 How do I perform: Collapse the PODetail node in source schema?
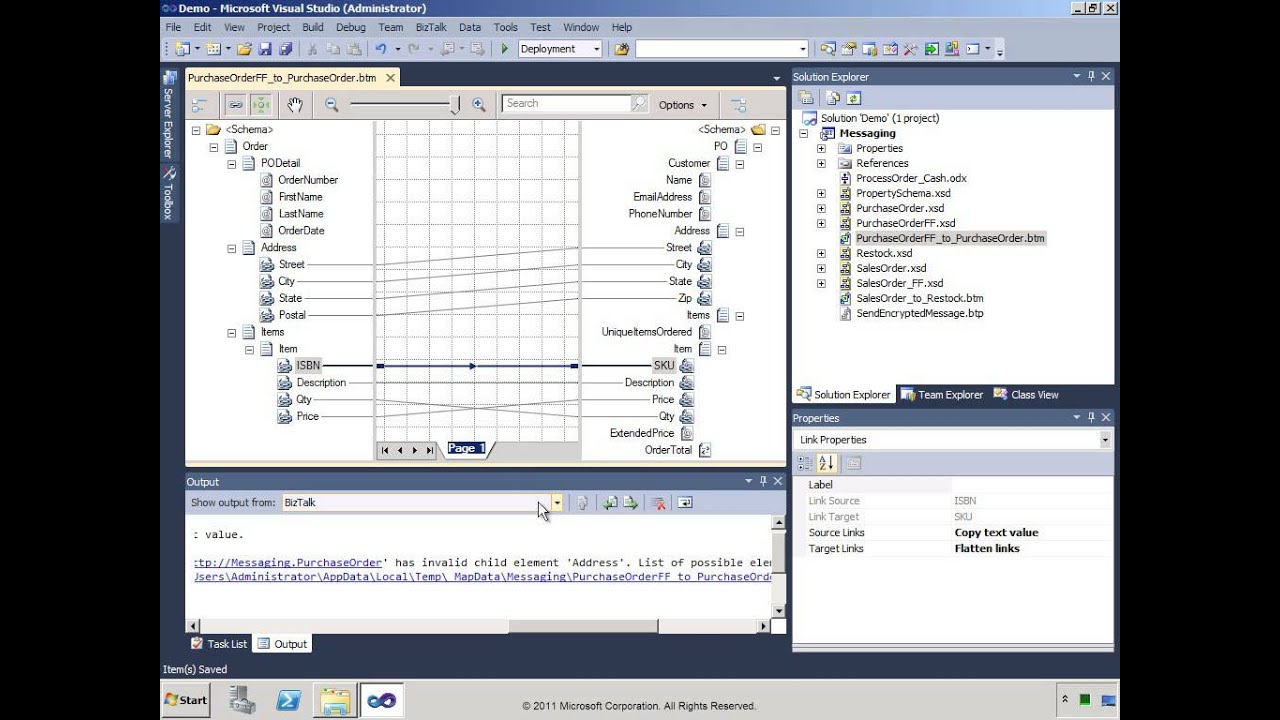pyautogui.click(x=232, y=163)
